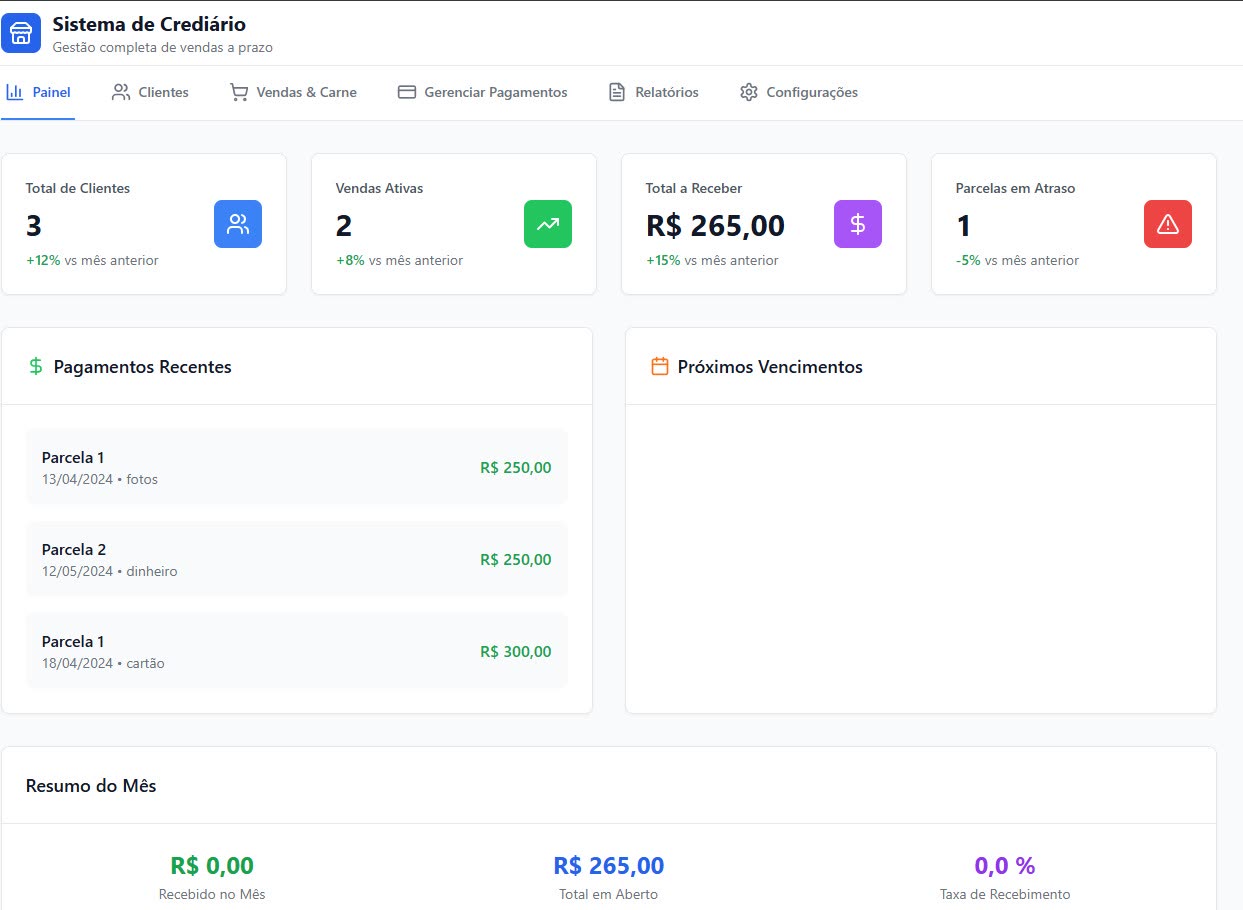Click the 'Recebido no Mês' label
Image resolution: width=1243 pixels, height=910 pixels.
click(x=212, y=894)
